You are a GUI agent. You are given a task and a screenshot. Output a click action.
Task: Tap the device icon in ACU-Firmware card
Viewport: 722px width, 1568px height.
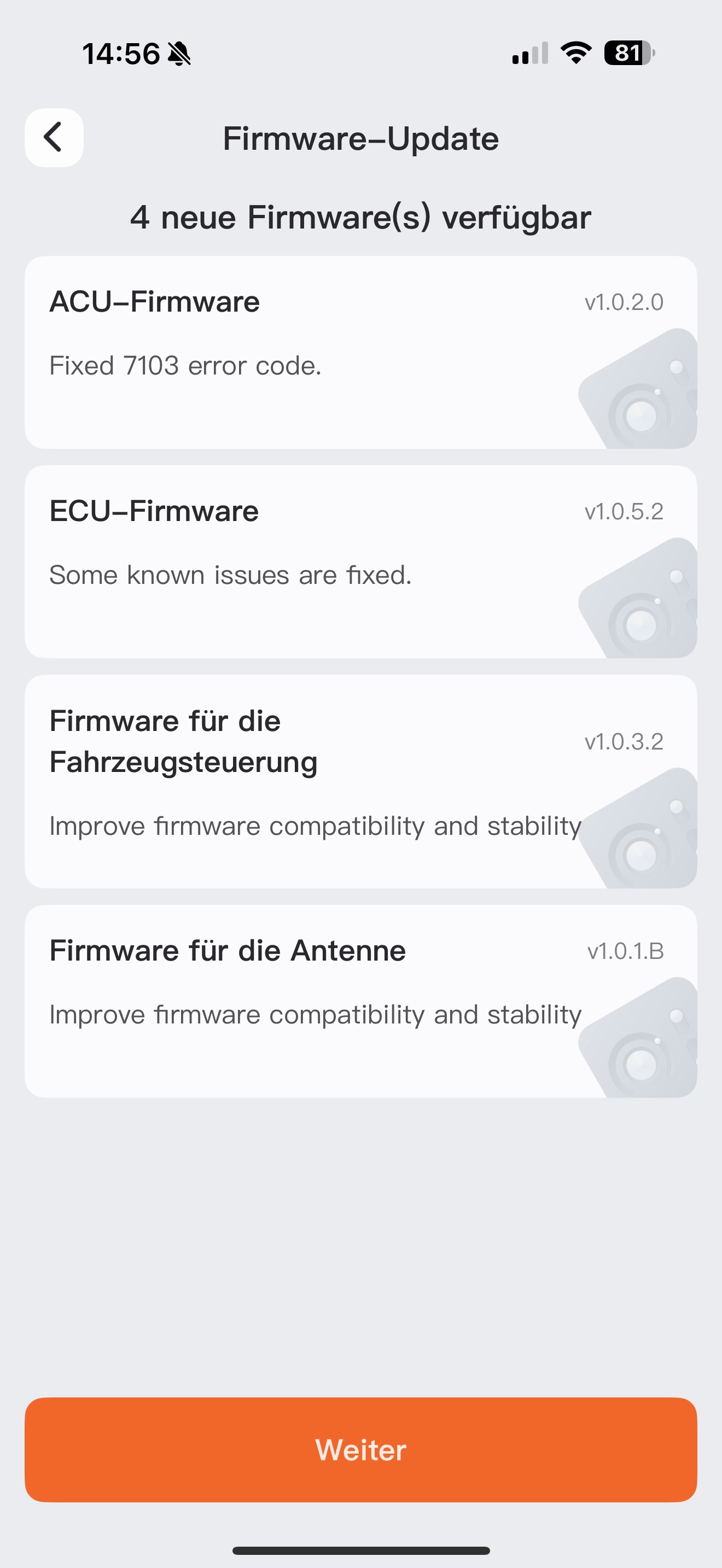[637, 388]
